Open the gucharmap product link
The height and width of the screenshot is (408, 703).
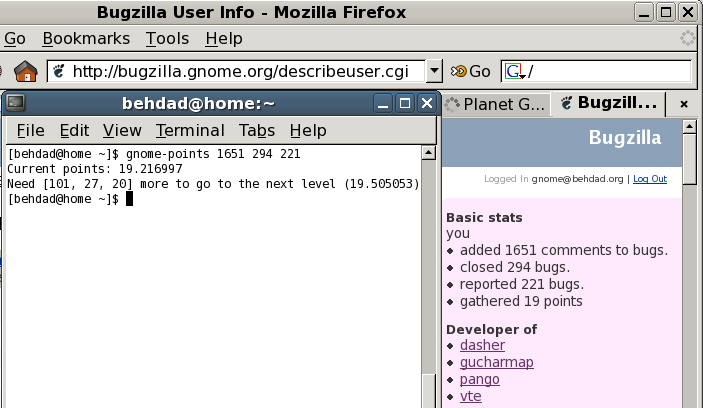(496, 362)
